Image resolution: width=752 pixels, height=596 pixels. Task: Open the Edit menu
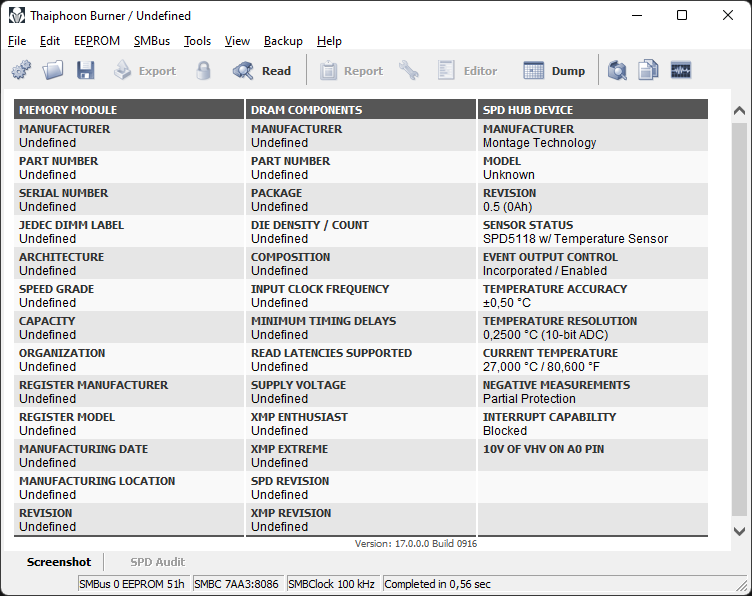click(50, 41)
